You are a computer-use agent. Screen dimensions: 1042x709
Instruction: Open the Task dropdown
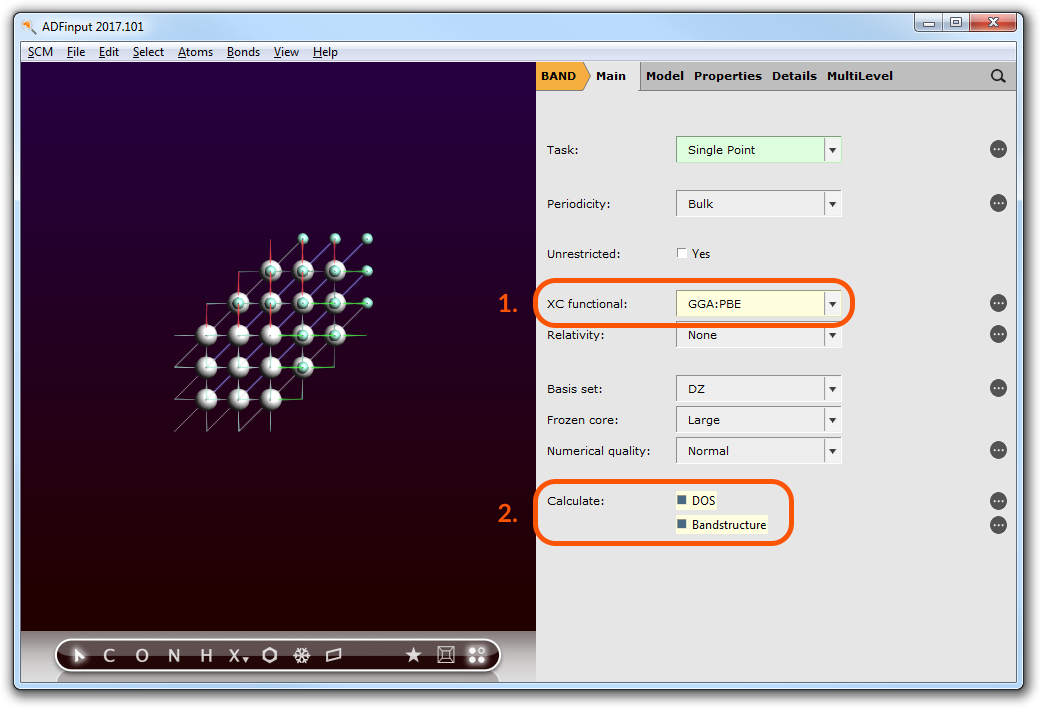[x=831, y=150]
